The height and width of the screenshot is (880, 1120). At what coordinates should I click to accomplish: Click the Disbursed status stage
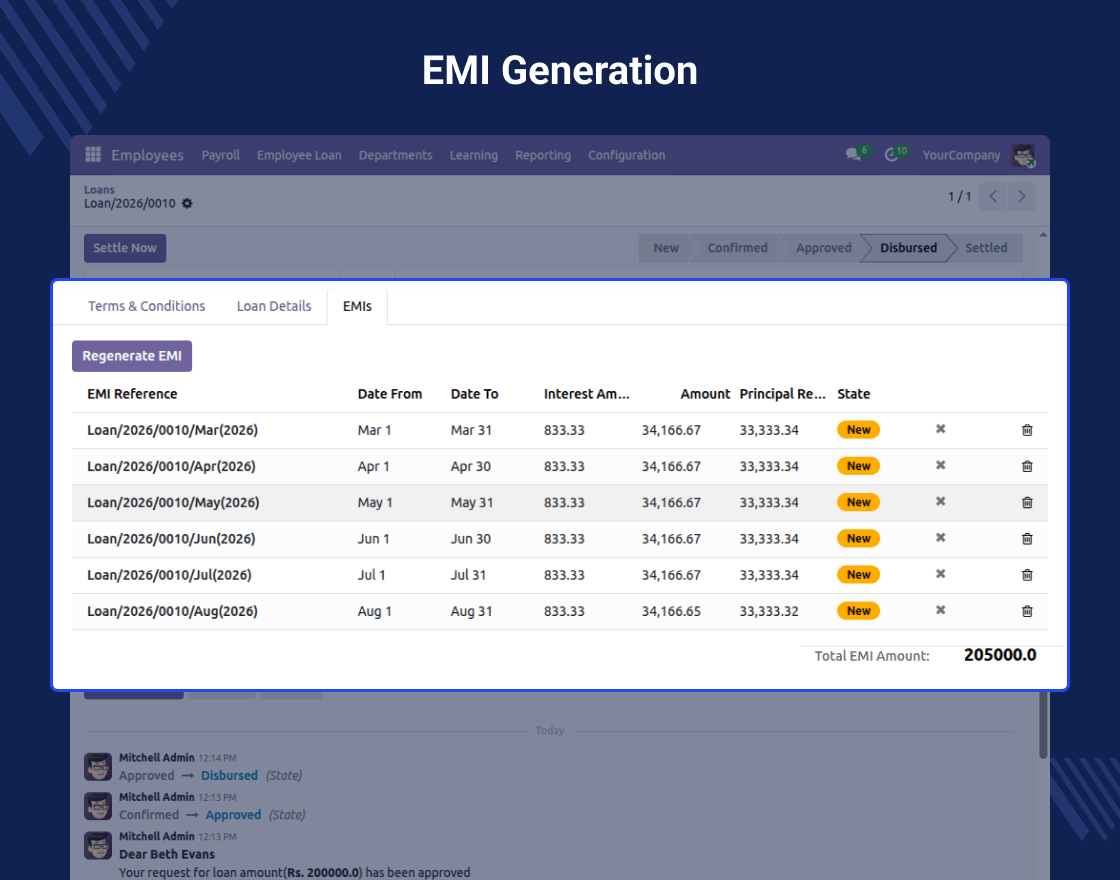(908, 248)
